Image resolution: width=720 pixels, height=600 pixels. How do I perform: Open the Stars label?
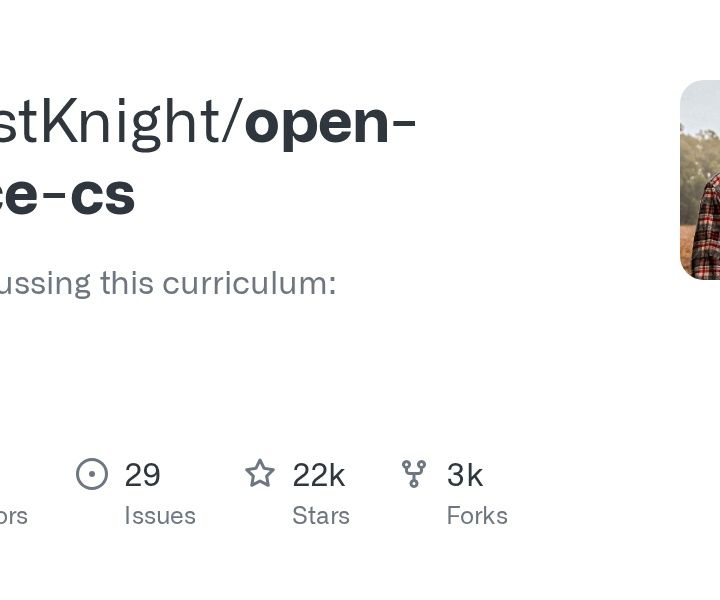[x=321, y=516]
